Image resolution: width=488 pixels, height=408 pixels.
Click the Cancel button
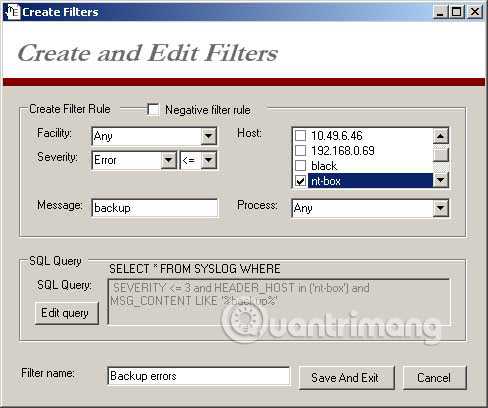click(435, 378)
